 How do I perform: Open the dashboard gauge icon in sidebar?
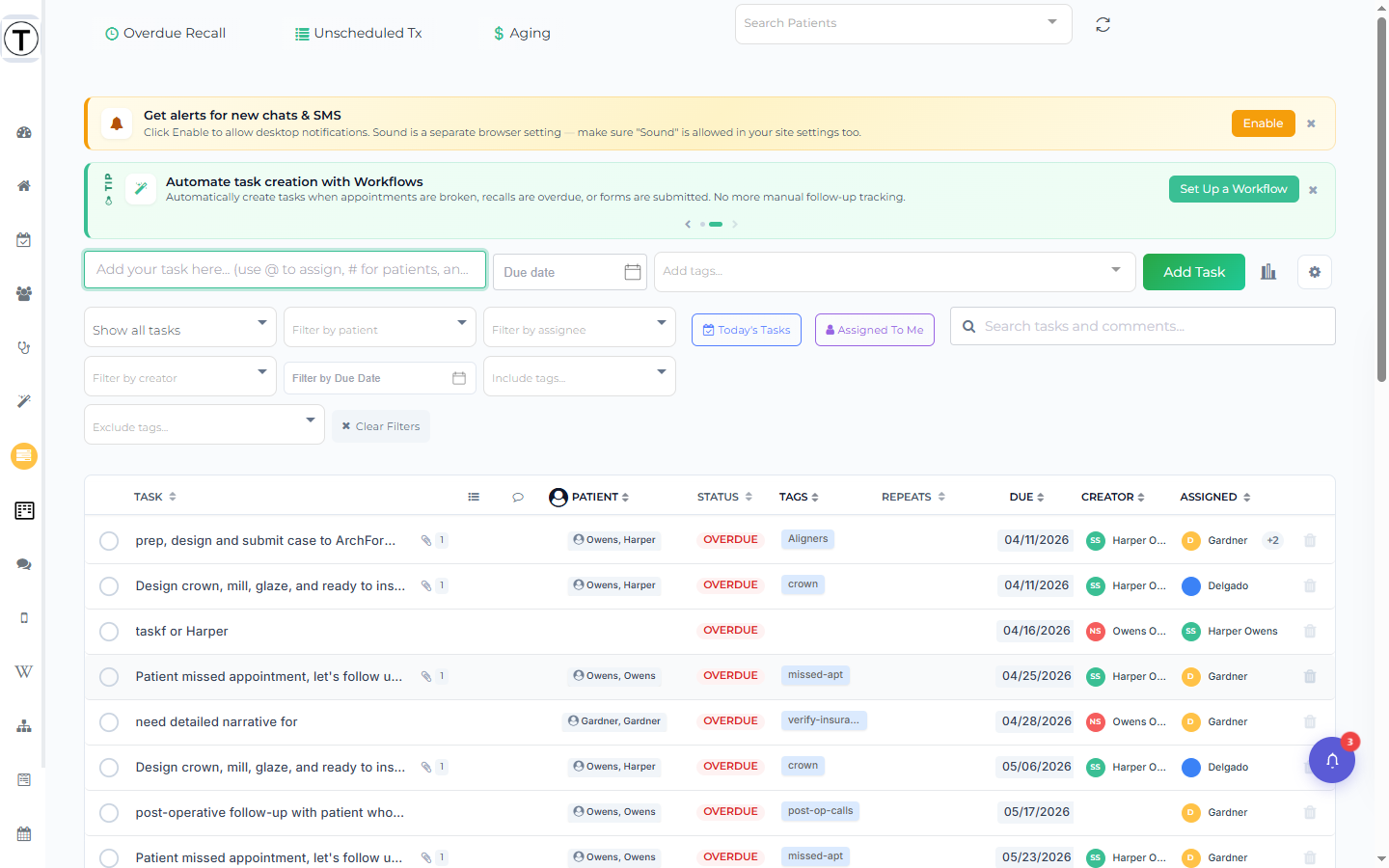click(24, 132)
